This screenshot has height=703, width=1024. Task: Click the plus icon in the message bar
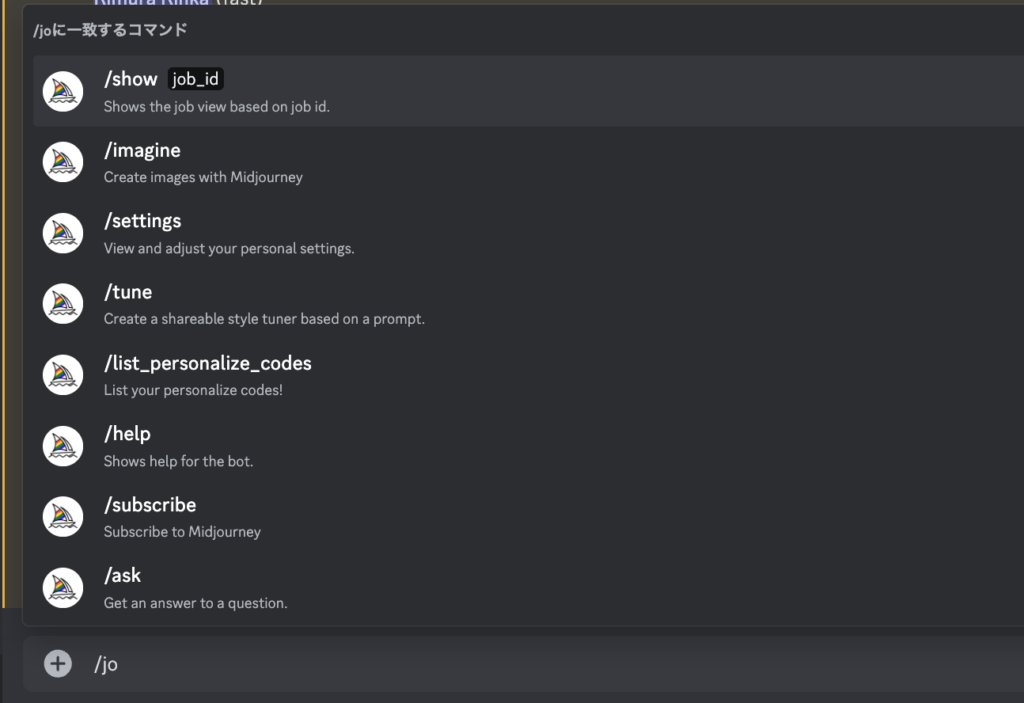point(57,663)
